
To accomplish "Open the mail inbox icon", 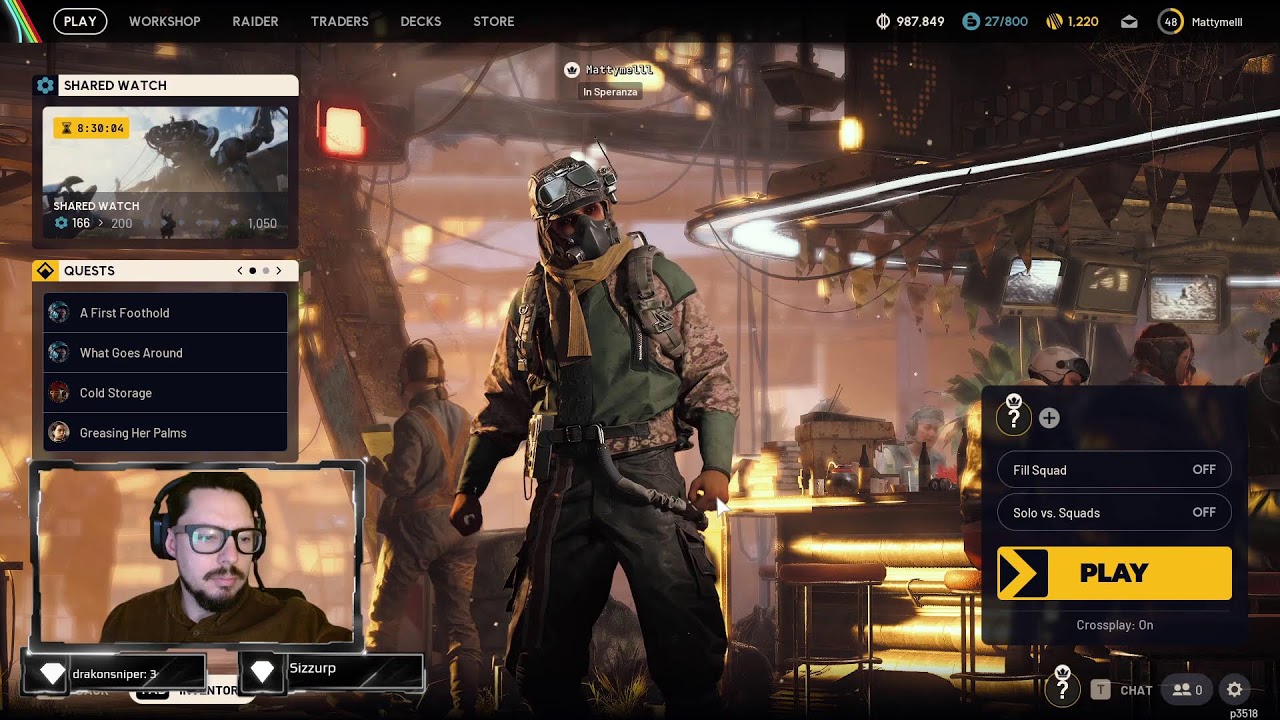I will point(1129,21).
